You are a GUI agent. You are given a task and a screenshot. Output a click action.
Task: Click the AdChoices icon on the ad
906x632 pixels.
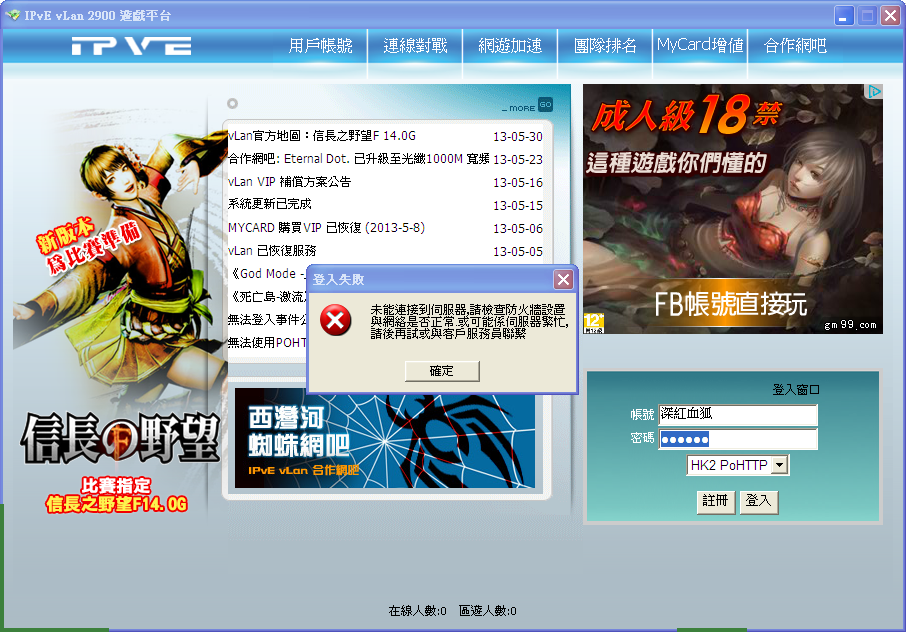point(874,91)
